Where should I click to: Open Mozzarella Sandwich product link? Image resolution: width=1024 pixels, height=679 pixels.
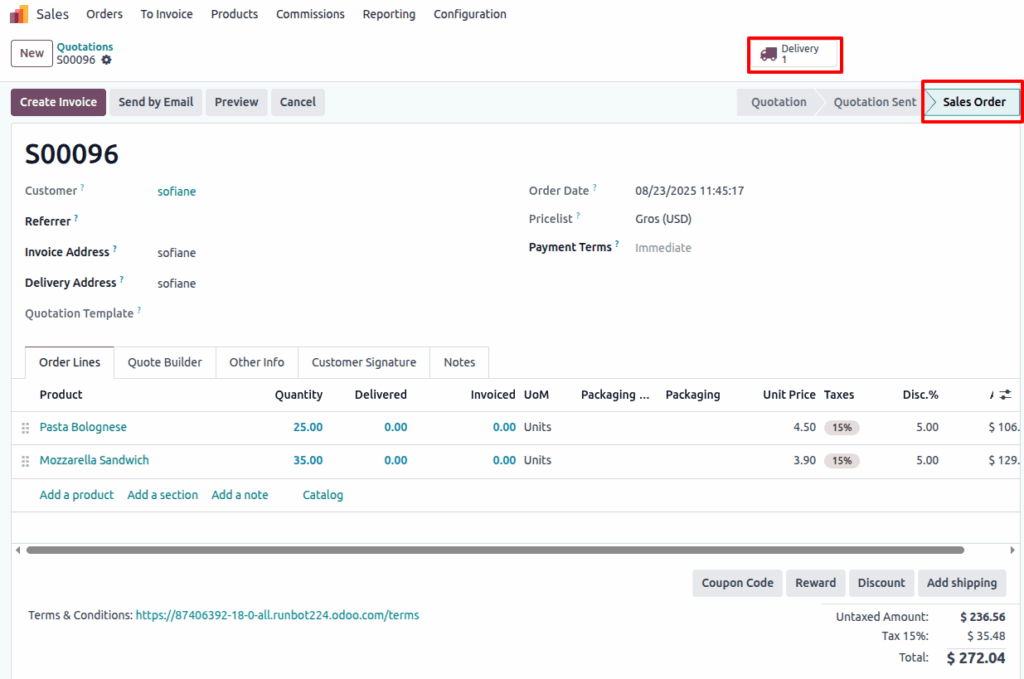(94, 460)
